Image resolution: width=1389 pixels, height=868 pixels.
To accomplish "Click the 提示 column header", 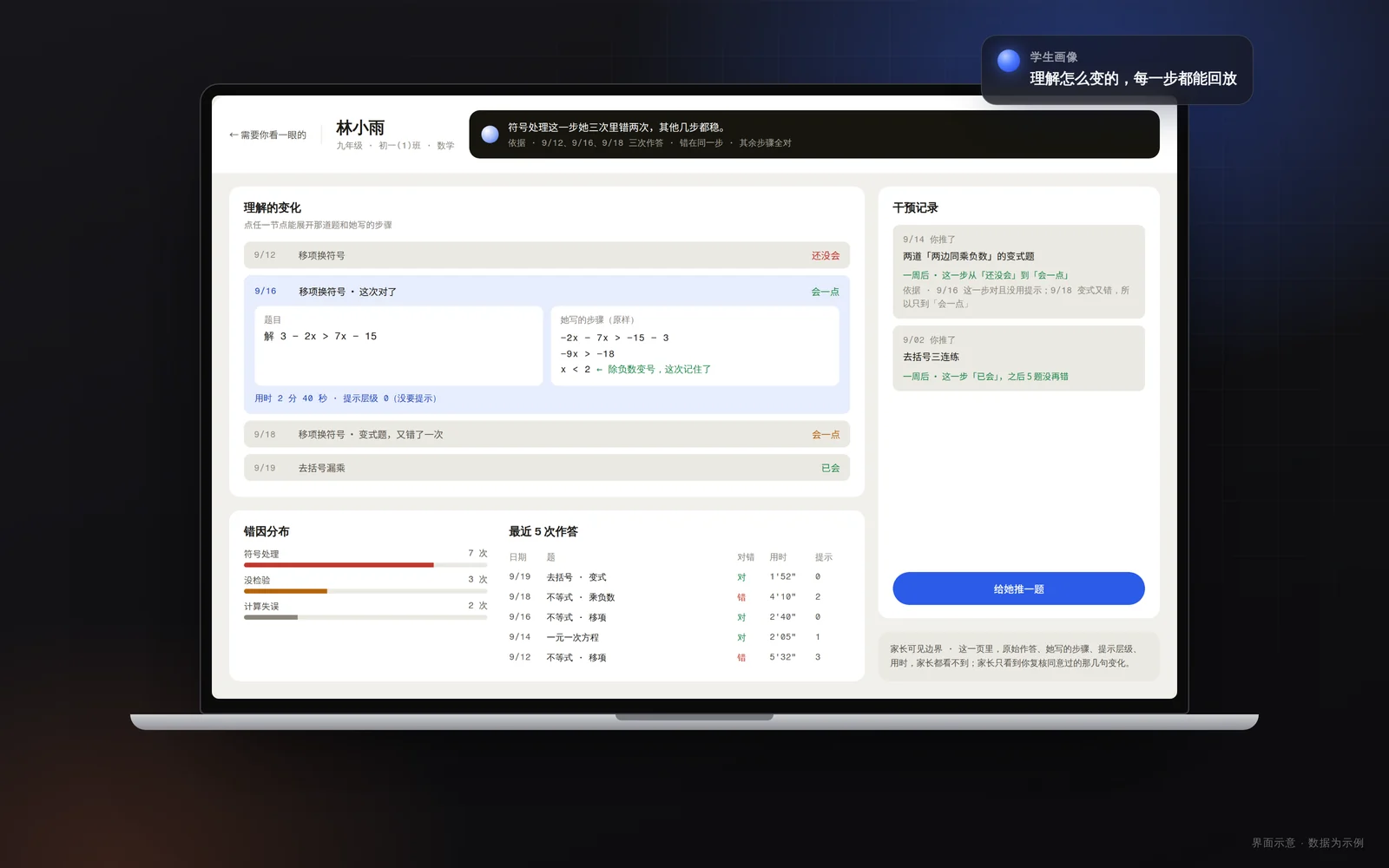I will coord(824,557).
